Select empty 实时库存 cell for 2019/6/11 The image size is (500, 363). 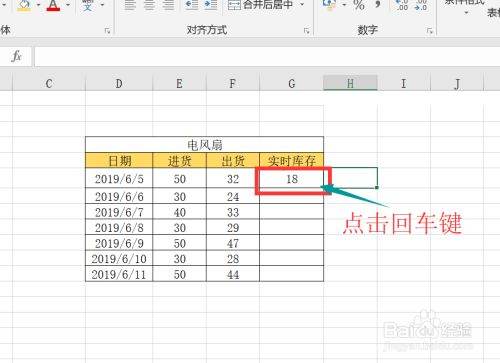point(291,274)
